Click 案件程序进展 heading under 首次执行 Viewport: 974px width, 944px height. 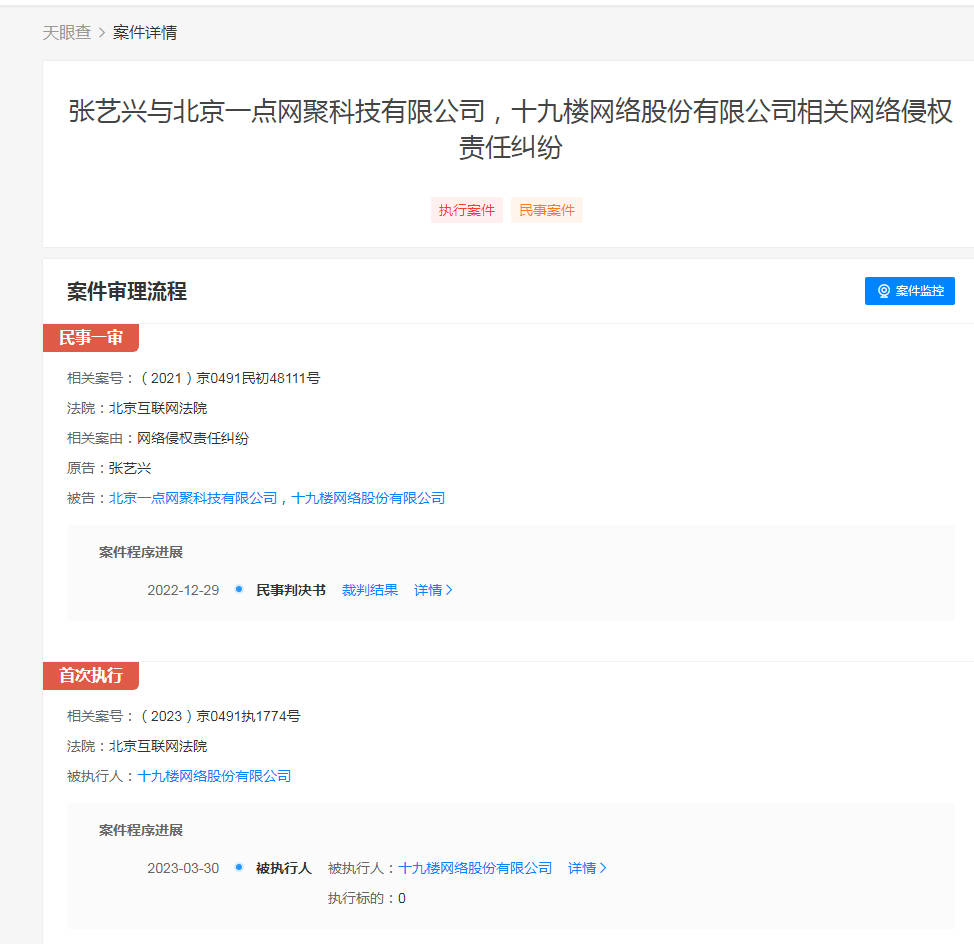(141, 830)
